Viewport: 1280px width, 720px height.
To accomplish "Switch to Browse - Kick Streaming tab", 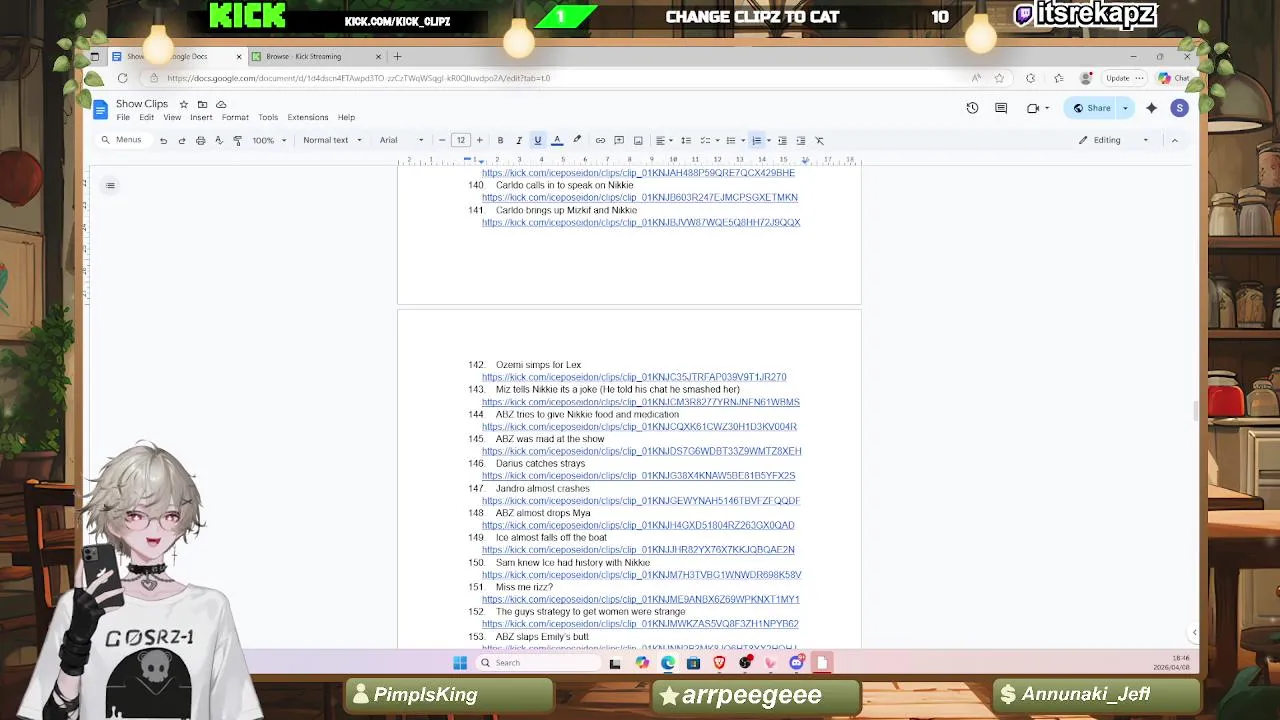I will [317, 56].
